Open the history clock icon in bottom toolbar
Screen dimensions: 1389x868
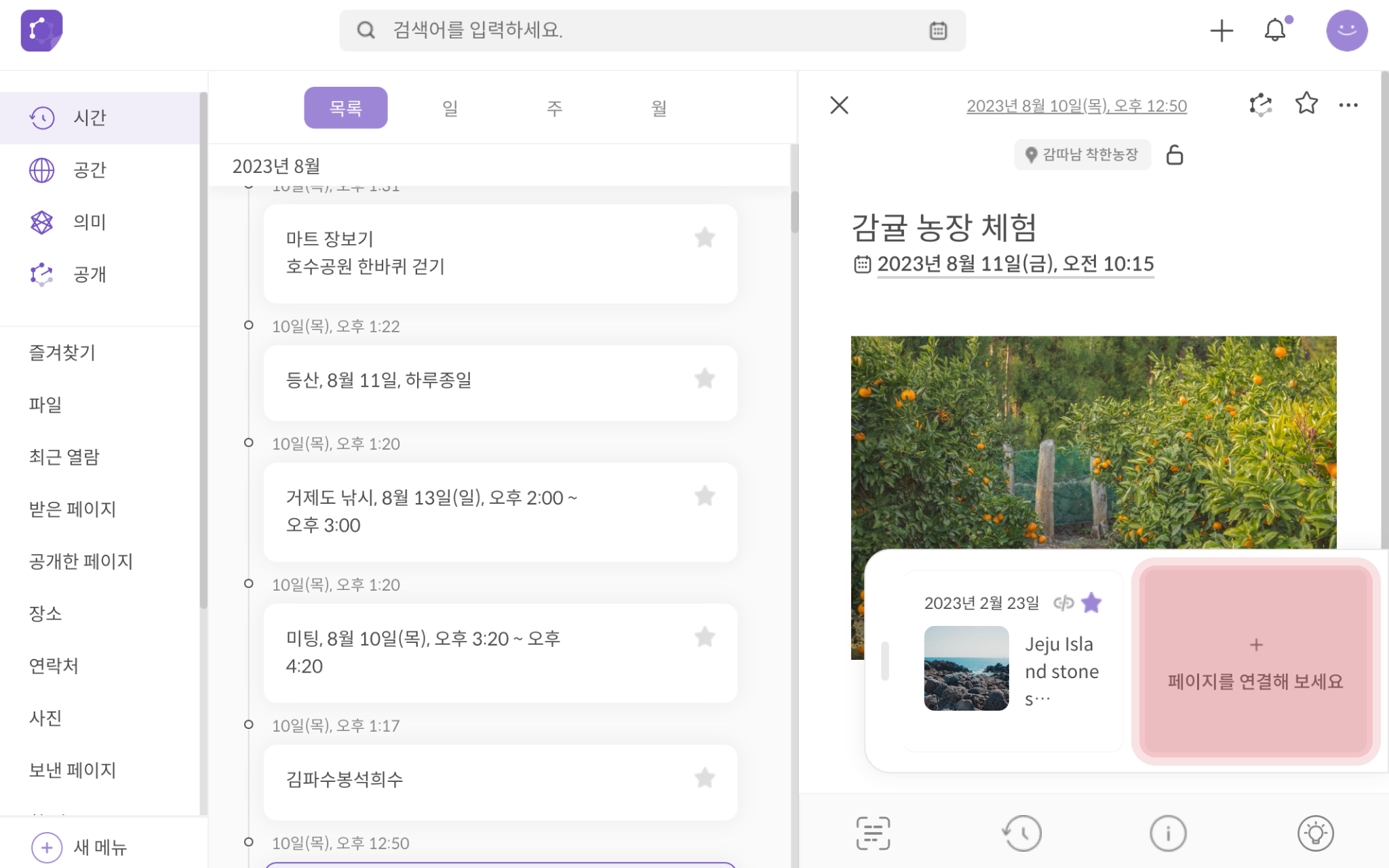pyautogui.click(x=1022, y=833)
